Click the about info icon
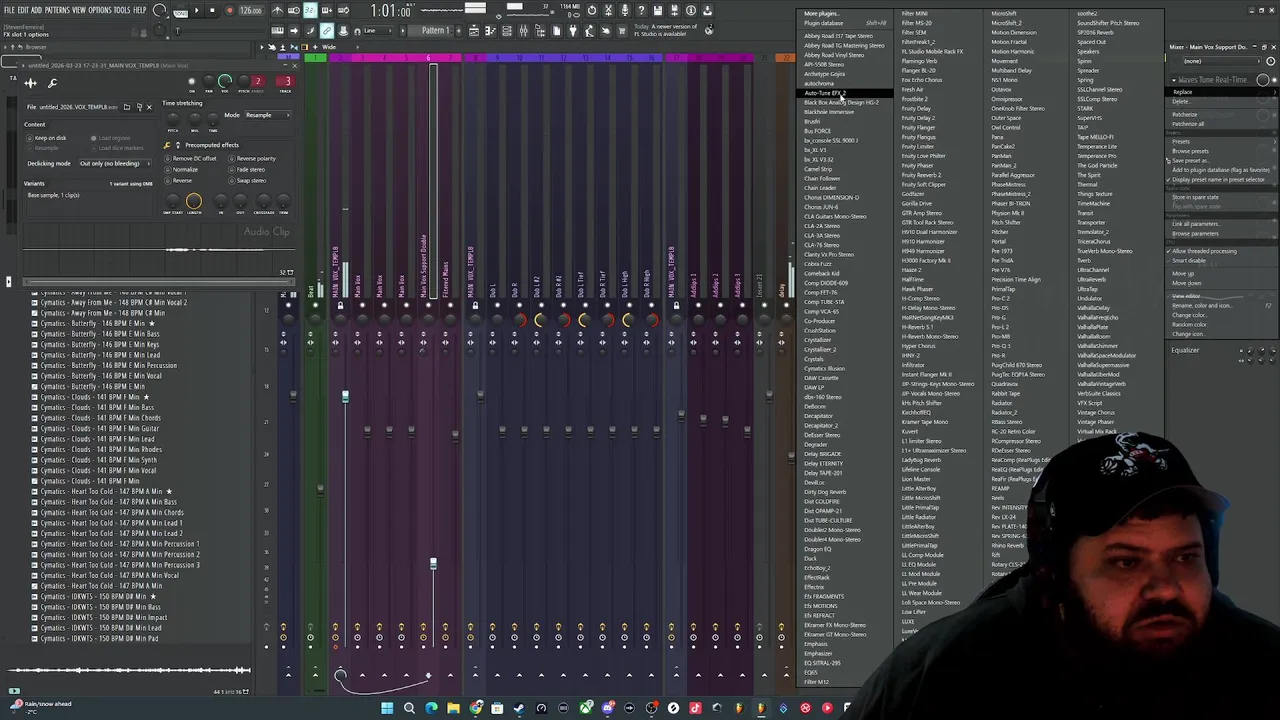This screenshot has height=720, width=1280. tap(691, 10)
